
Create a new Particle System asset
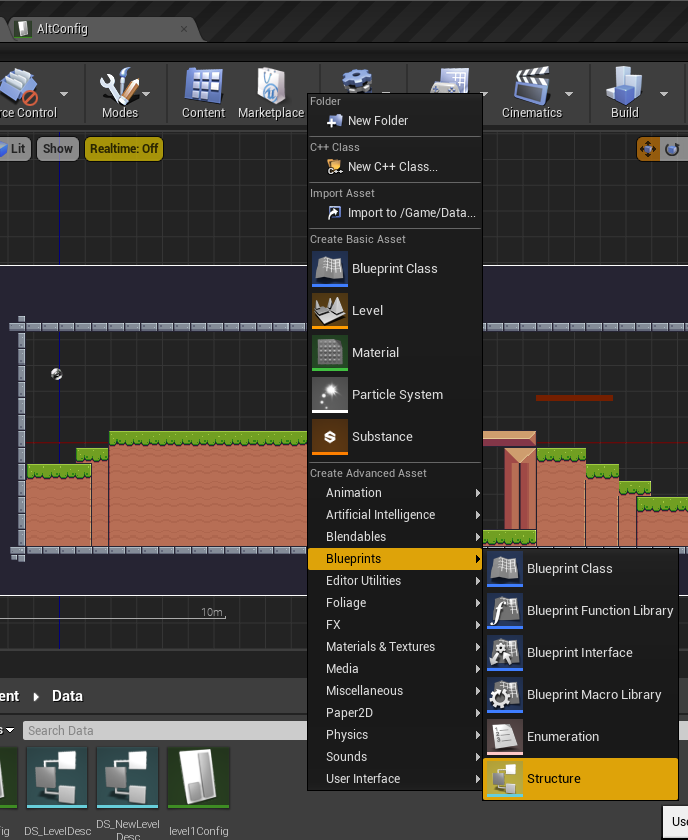point(395,395)
